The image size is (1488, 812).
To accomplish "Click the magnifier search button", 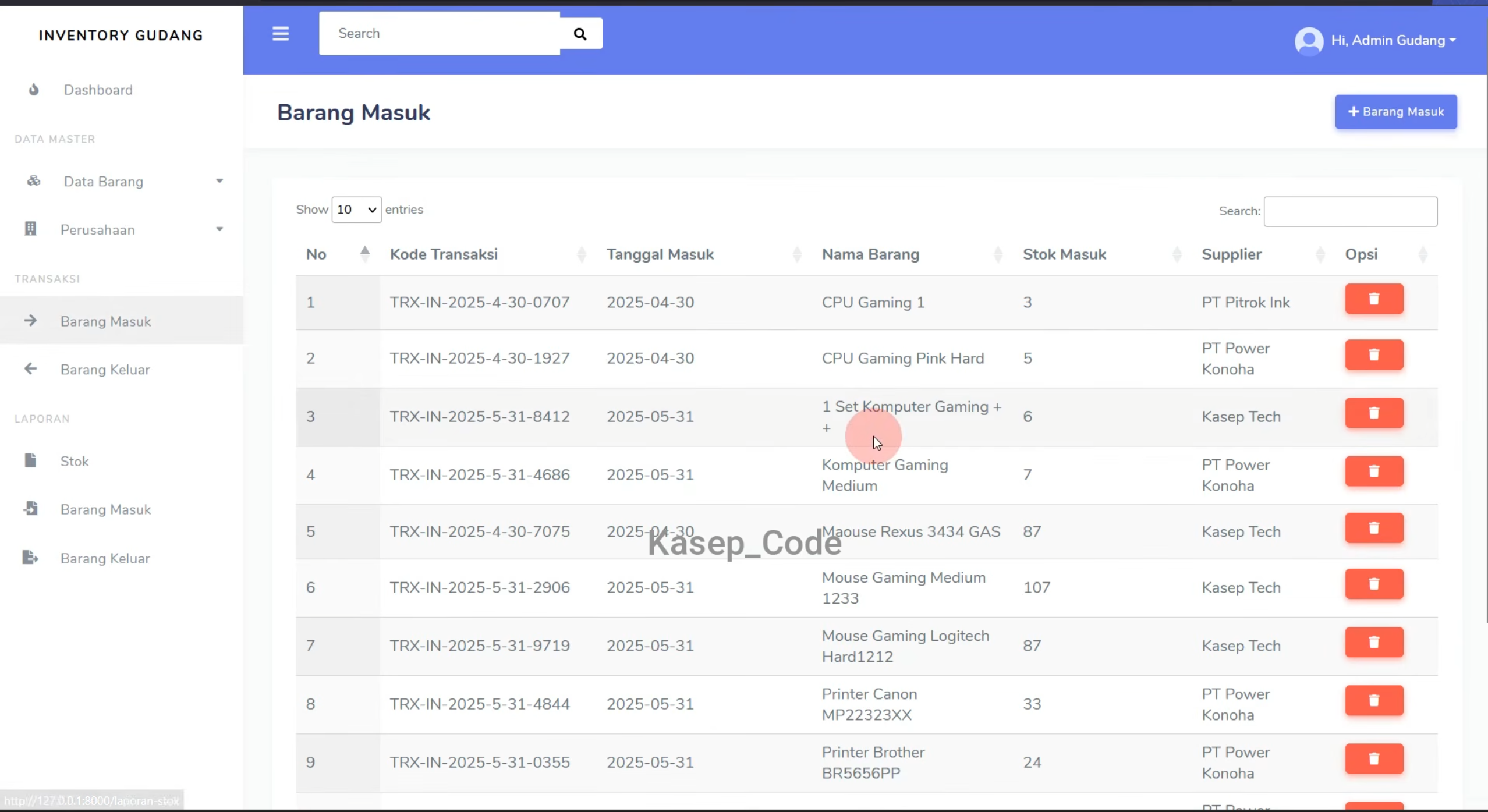I will point(580,34).
